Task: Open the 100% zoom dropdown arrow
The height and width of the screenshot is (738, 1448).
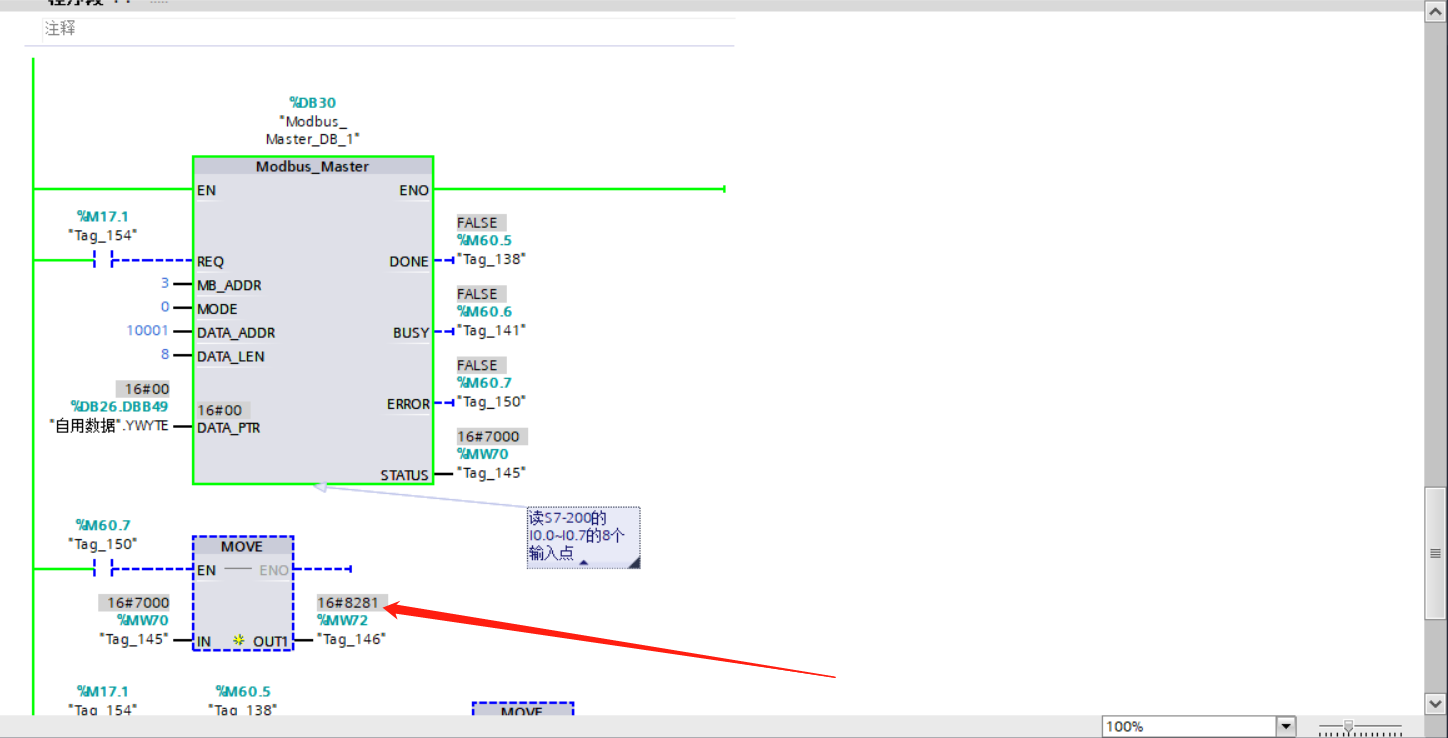Action: coord(1286,727)
